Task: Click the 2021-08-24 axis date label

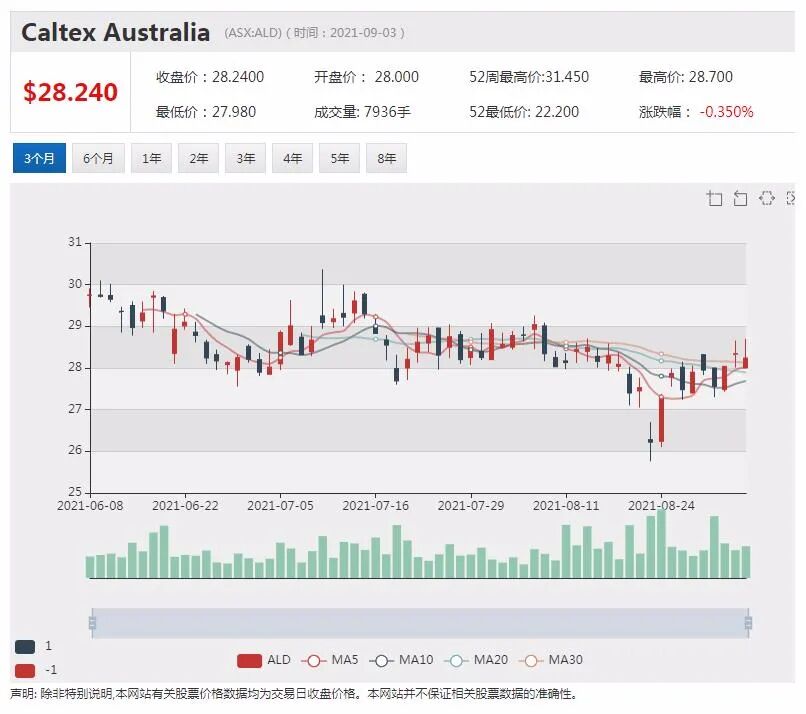Action: coord(661,506)
